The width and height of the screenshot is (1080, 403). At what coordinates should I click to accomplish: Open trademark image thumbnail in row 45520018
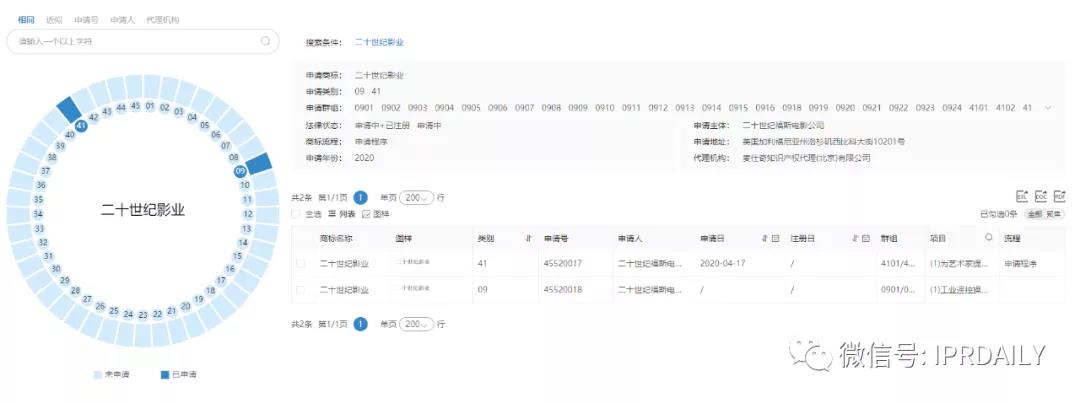point(414,289)
